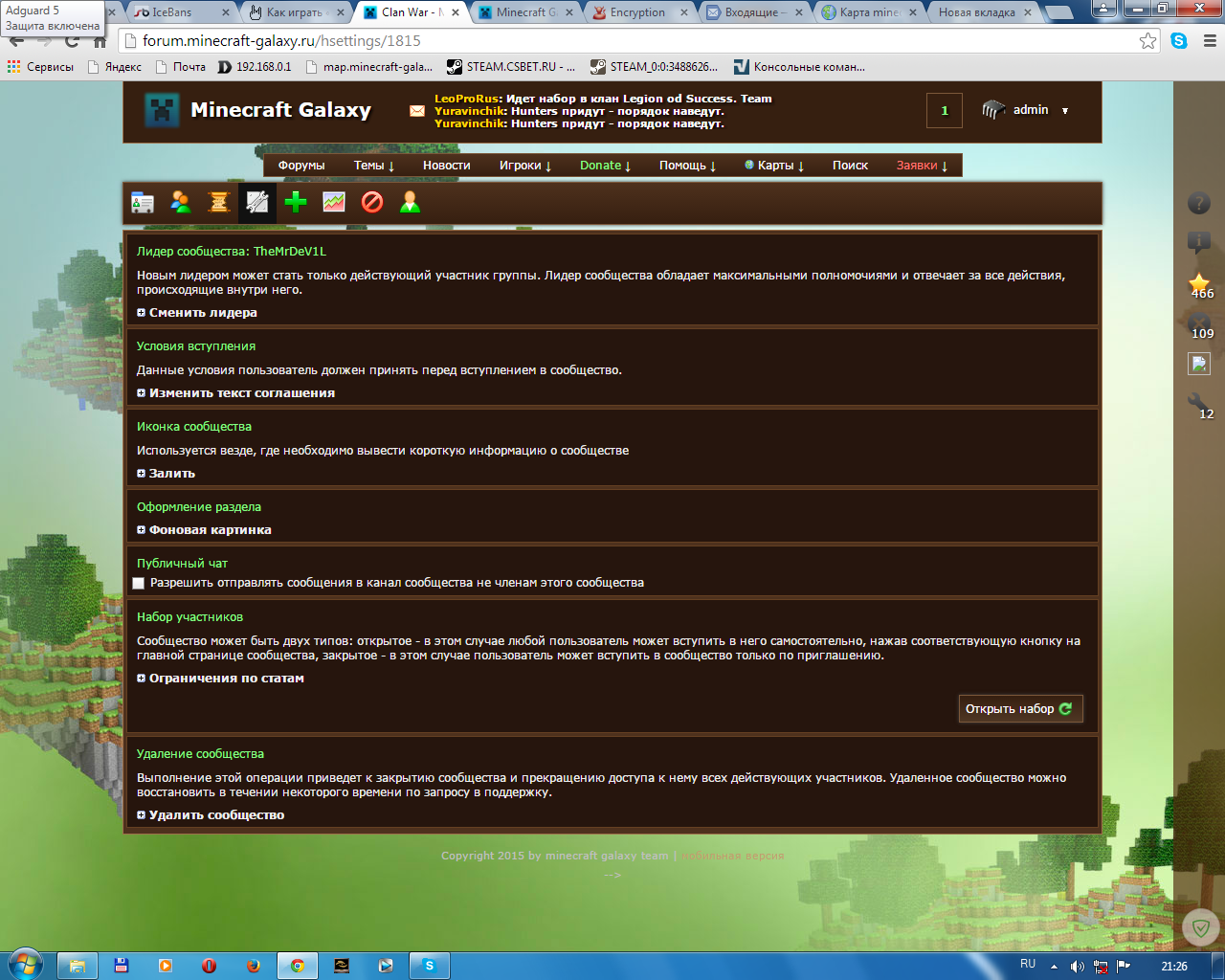The height and width of the screenshot is (980, 1225).
Task: Show hidden system tray icons arrow
Action: [1054, 967]
